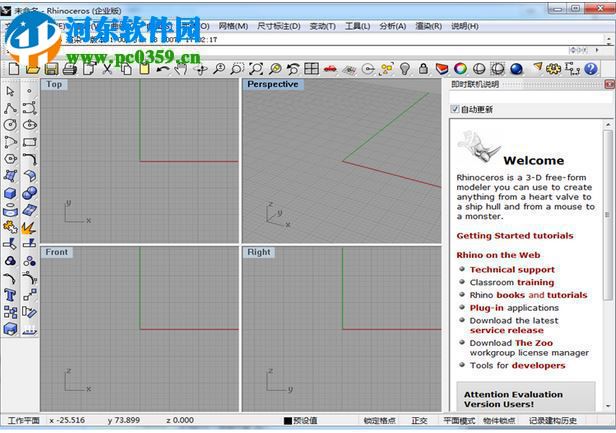Toggle 记录建构历史 in the status bar

coord(552,420)
